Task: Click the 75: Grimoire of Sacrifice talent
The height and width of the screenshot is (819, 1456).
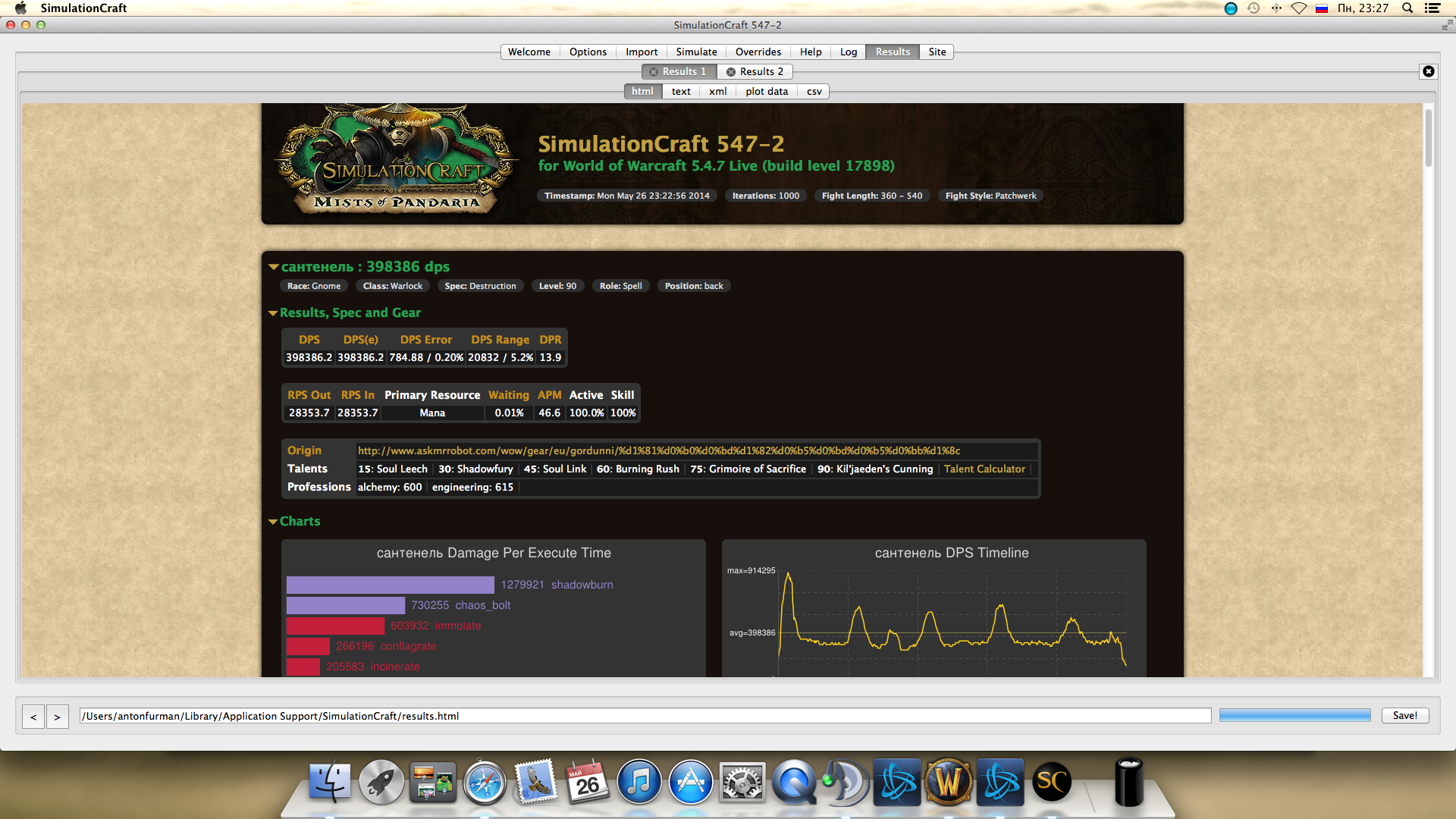Action: 748,469
